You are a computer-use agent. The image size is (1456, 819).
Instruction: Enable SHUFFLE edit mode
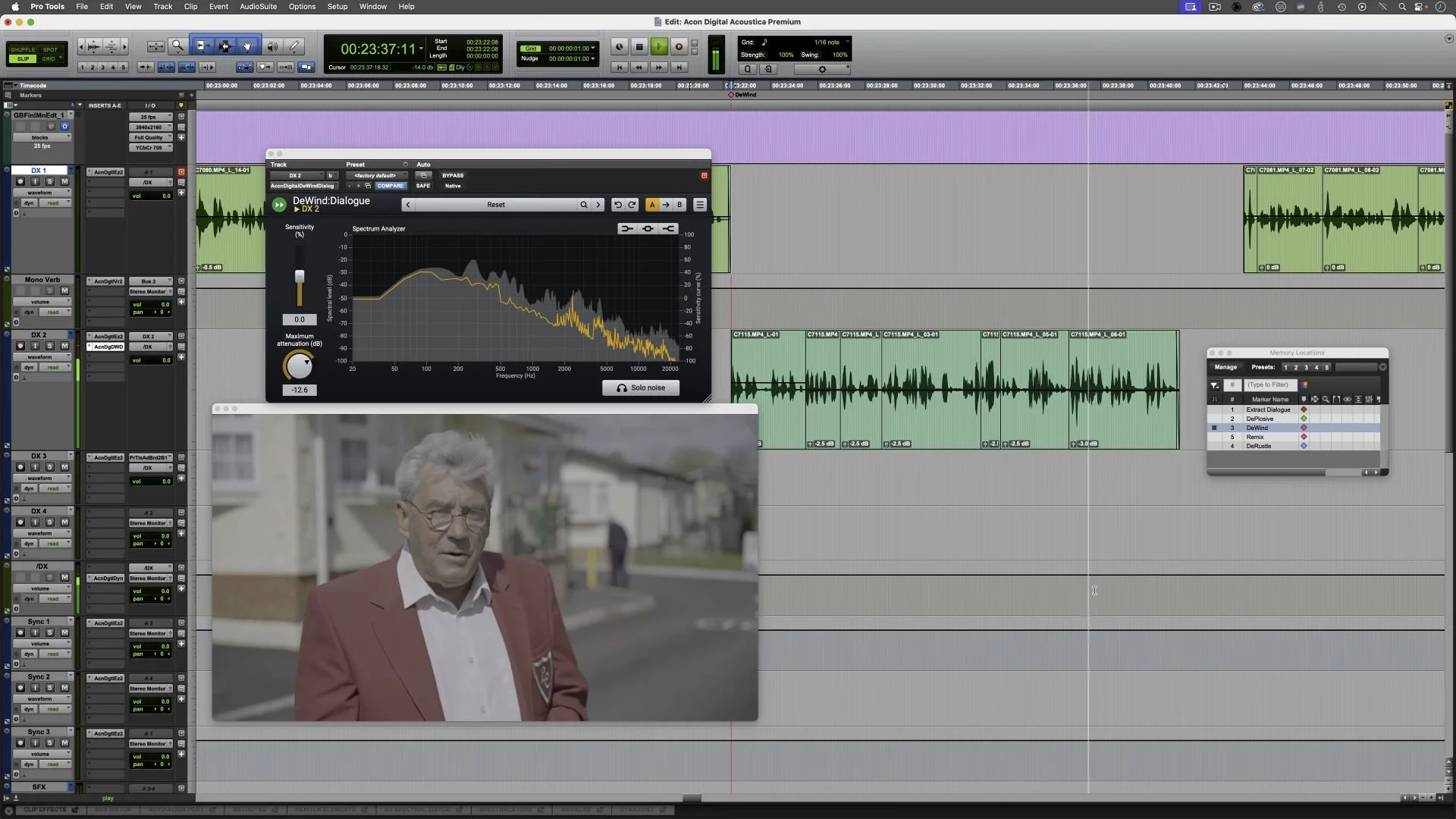tap(23, 49)
